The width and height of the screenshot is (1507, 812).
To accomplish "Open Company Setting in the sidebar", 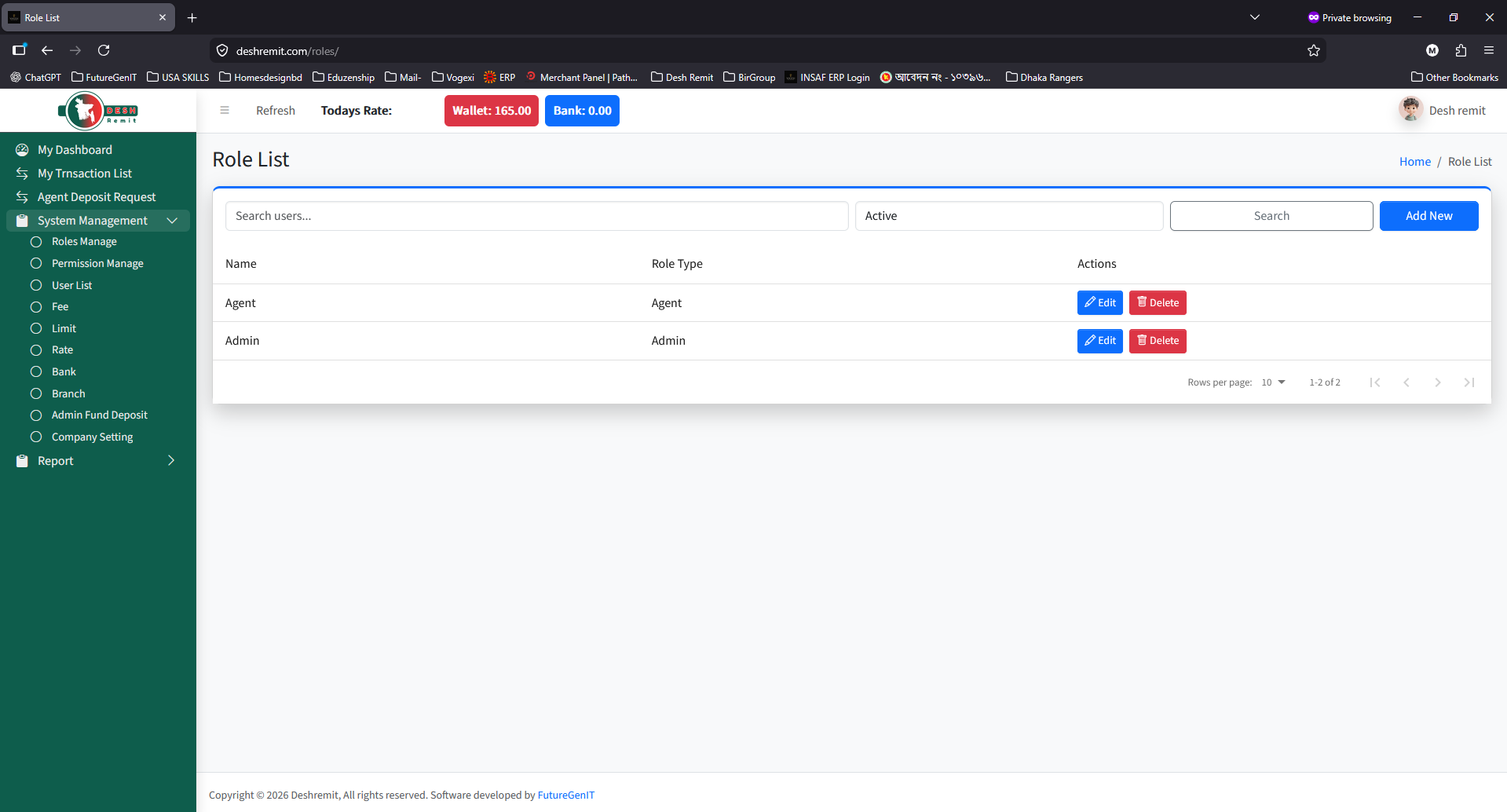I will [x=92, y=437].
